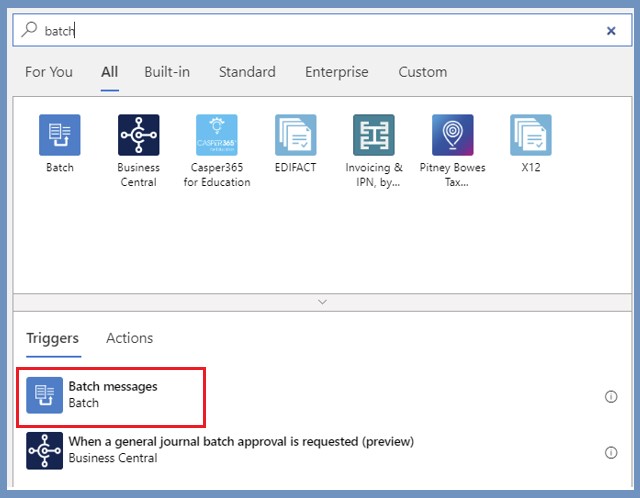Show info for Batch messages trigger

point(611,396)
